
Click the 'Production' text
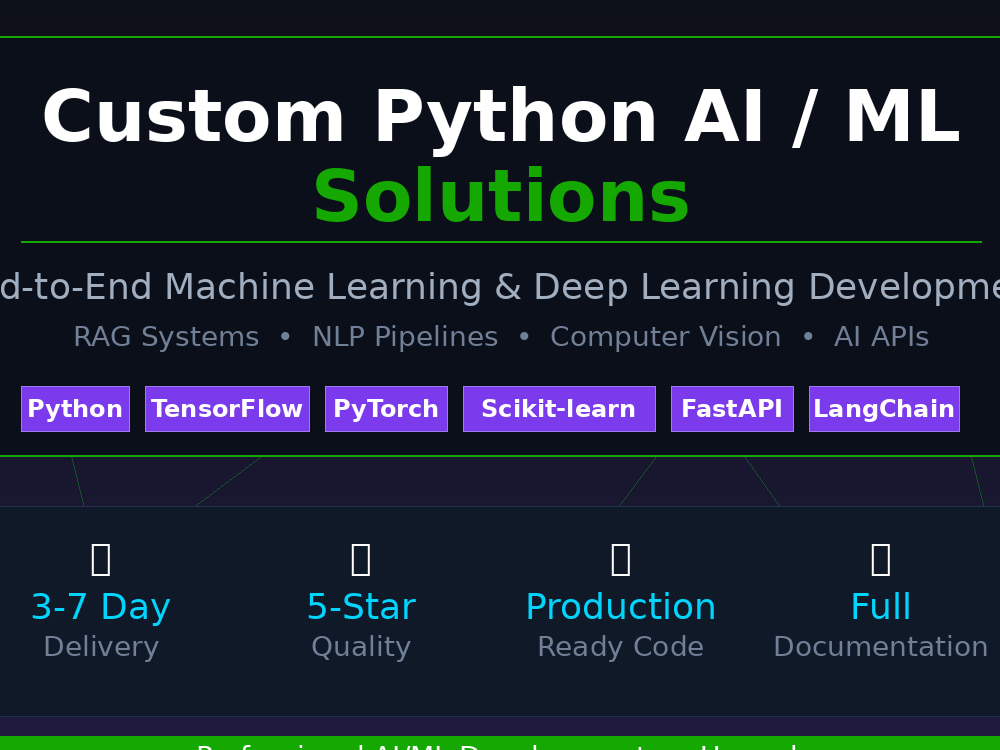click(621, 607)
